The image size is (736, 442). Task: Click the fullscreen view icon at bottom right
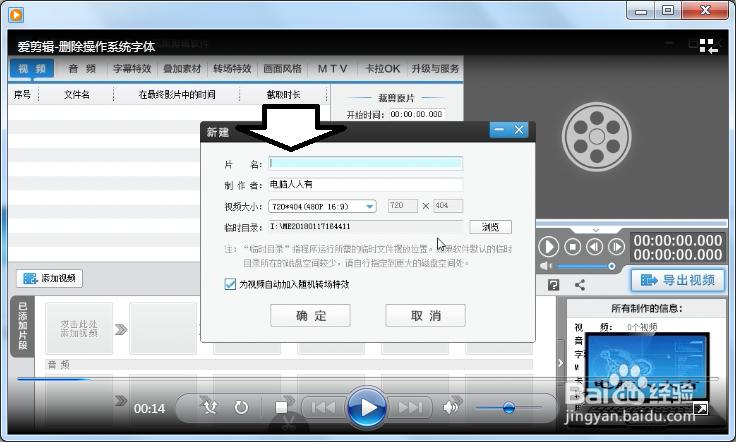click(700, 409)
